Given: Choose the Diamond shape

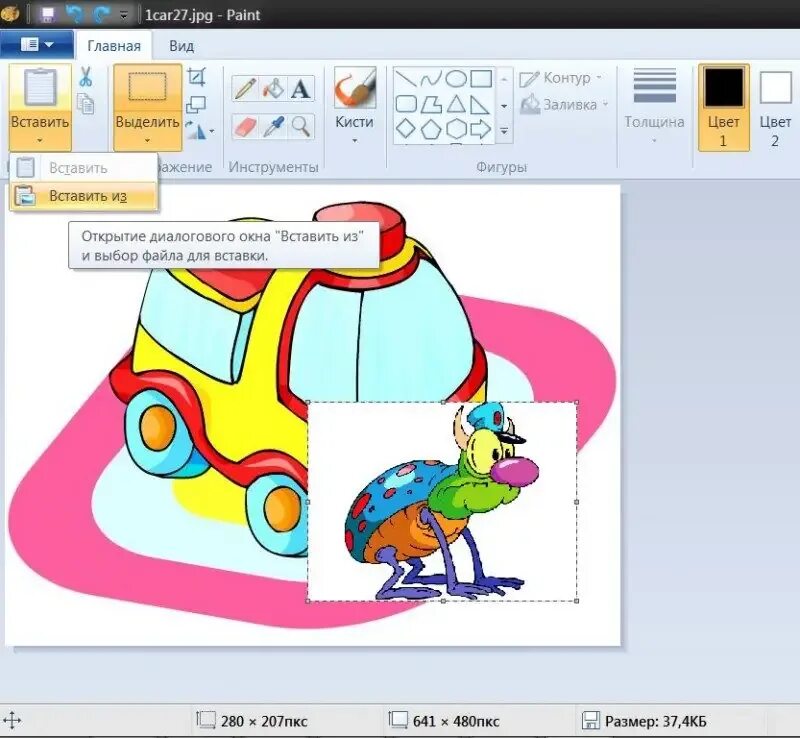Looking at the screenshot, I should point(406,129).
